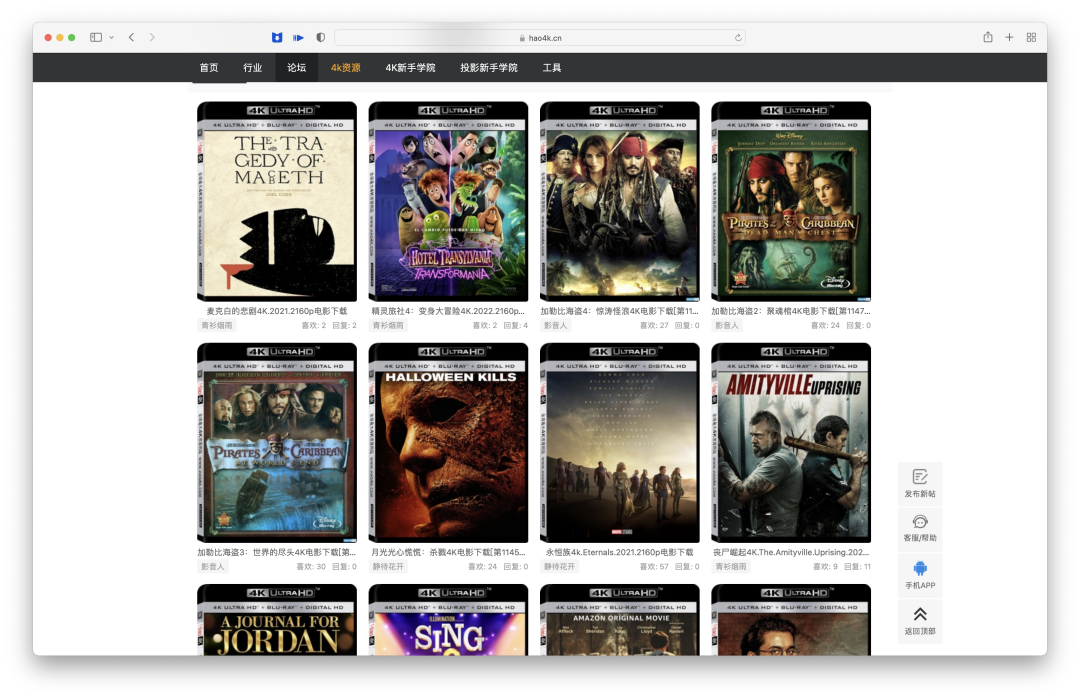Click the 返回顶部 back-to-top icon
Image resolution: width=1080 pixels, height=699 pixels.
pyautogui.click(x=920, y=614)
